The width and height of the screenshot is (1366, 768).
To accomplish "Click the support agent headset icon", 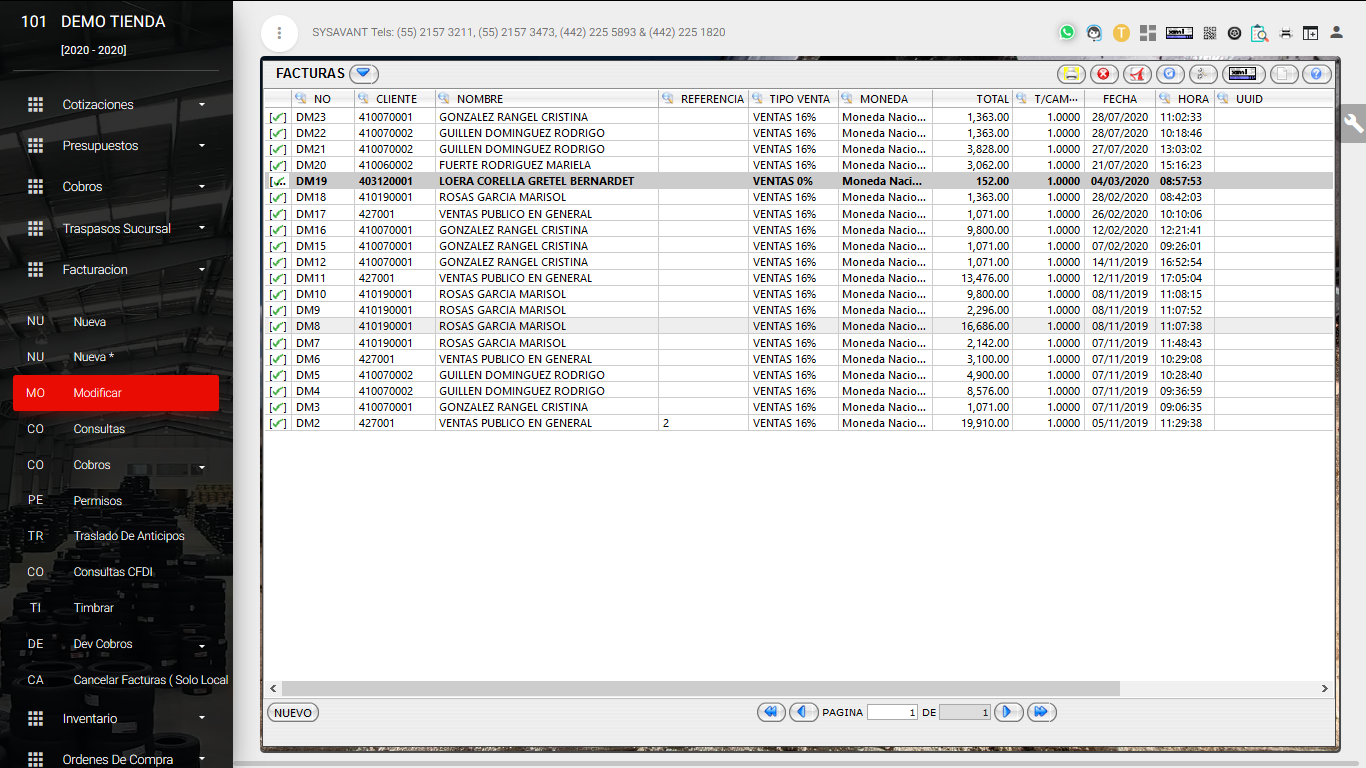I will pos(1095,33).
